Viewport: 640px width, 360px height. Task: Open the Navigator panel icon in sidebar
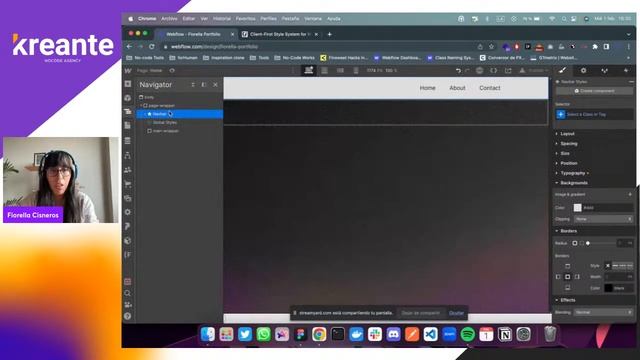tap(128, 111)
